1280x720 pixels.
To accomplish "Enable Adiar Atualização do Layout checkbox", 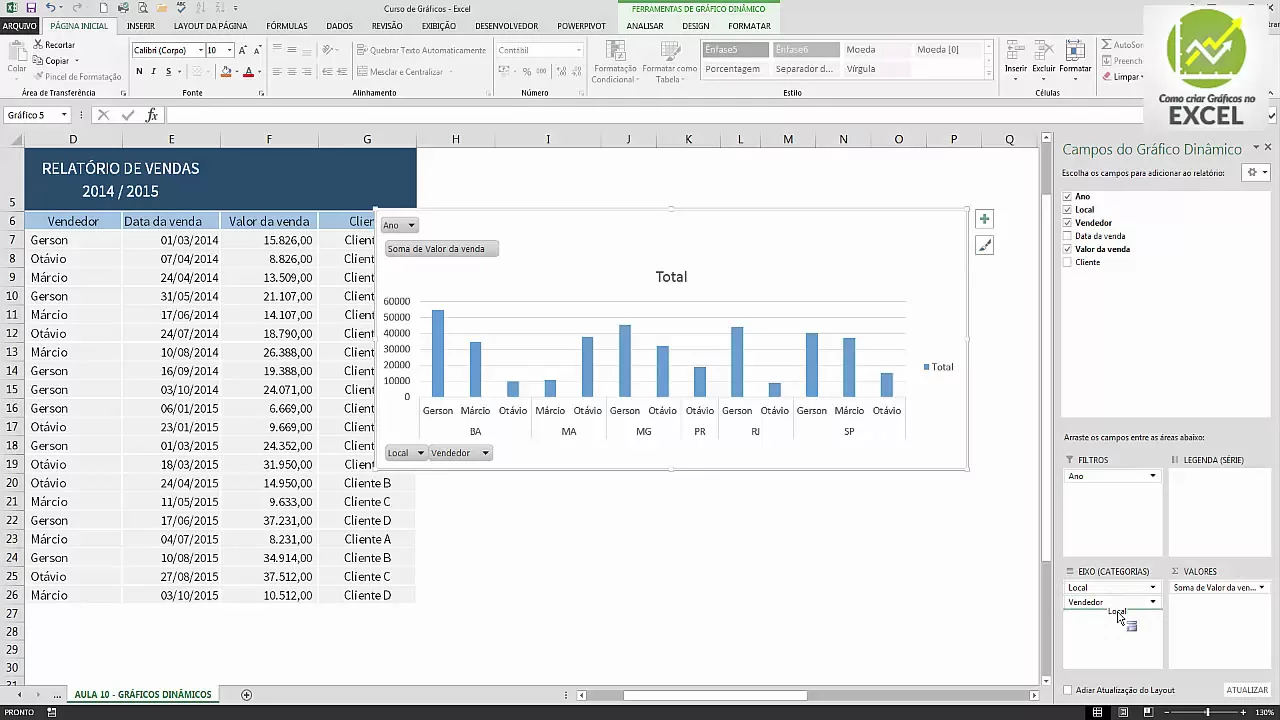I will pyautogui.click(x=1068, y=690).
